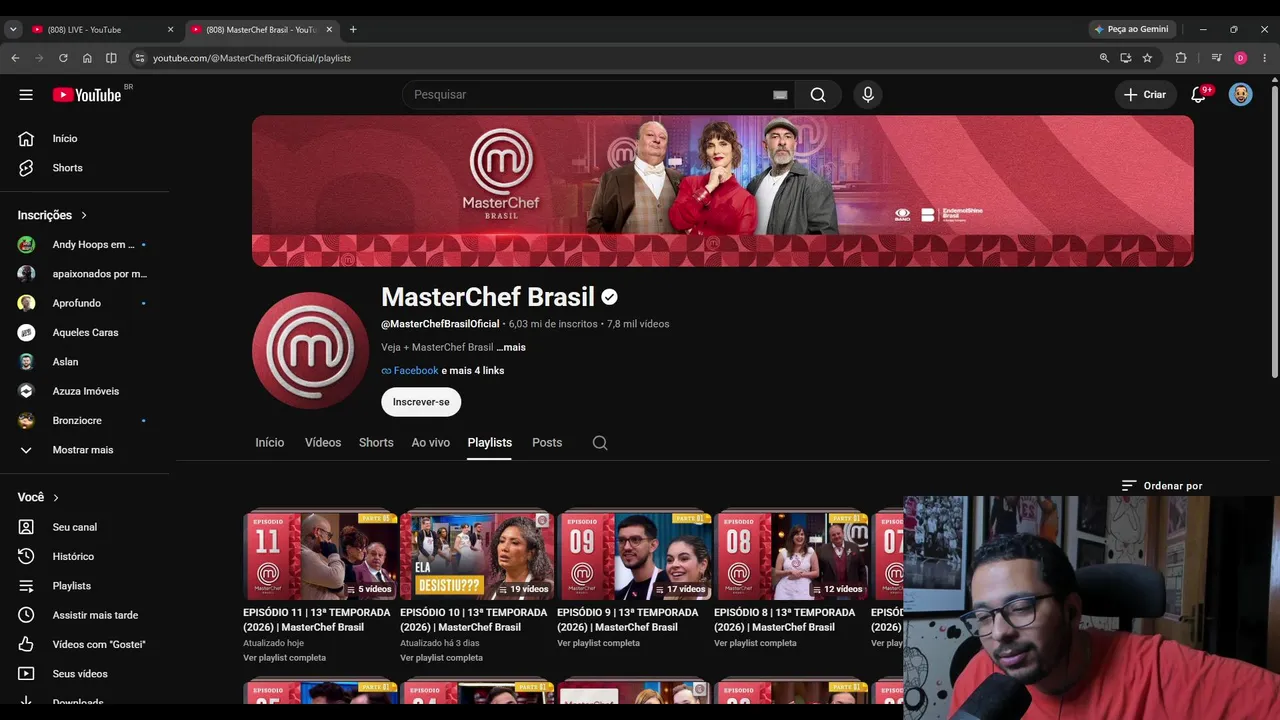
Task: Open the notifications bell
Action: coord(1198,95)
